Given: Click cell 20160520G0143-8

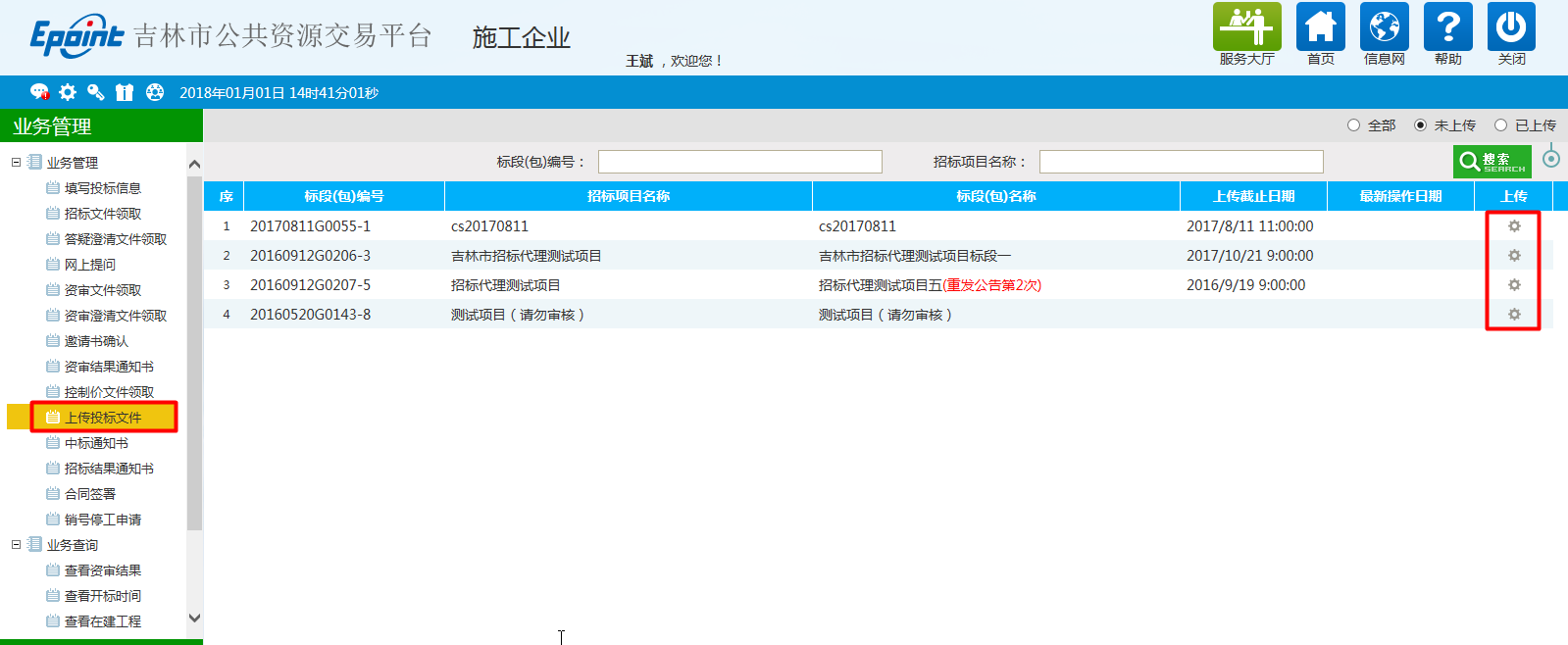Looking at the screenshot, I should (x=310, y=315).
